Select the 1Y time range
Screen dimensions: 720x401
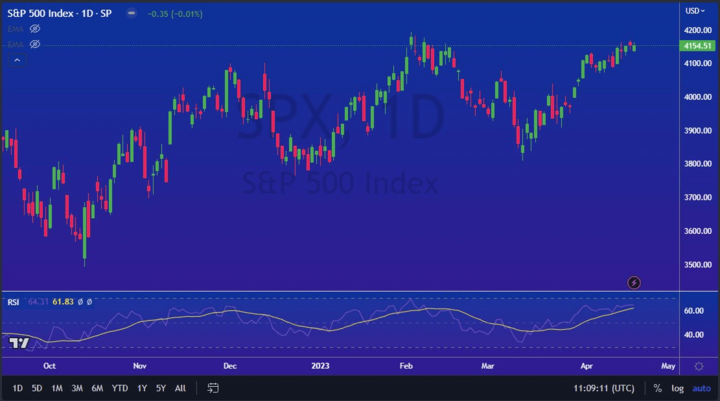(x=142, y=388)
